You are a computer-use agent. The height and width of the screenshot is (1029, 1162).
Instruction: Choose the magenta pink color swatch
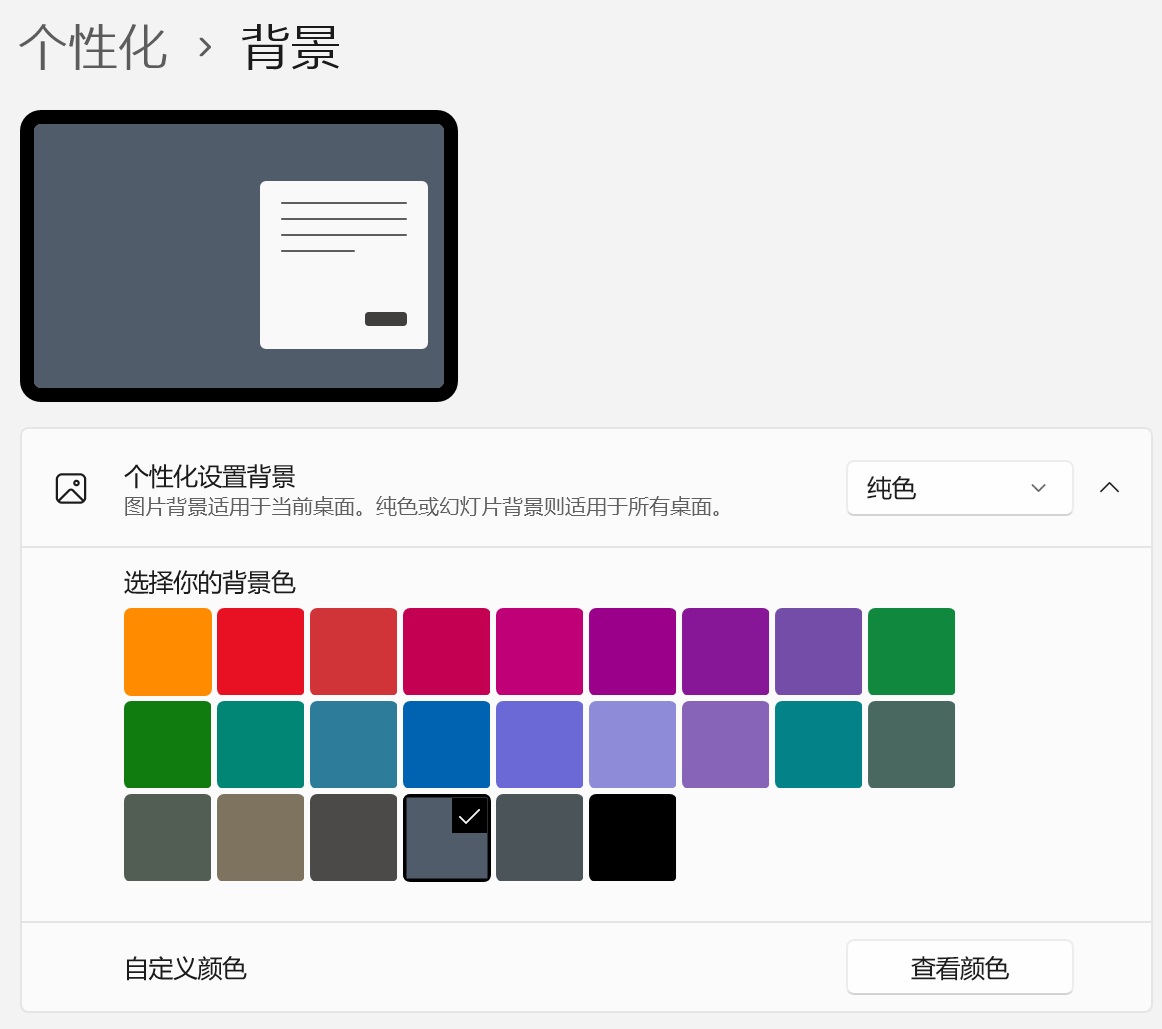click(540, 652)
